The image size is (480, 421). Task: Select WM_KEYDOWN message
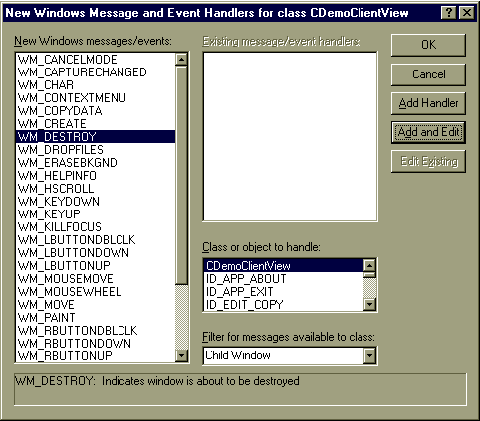(95, 202)
